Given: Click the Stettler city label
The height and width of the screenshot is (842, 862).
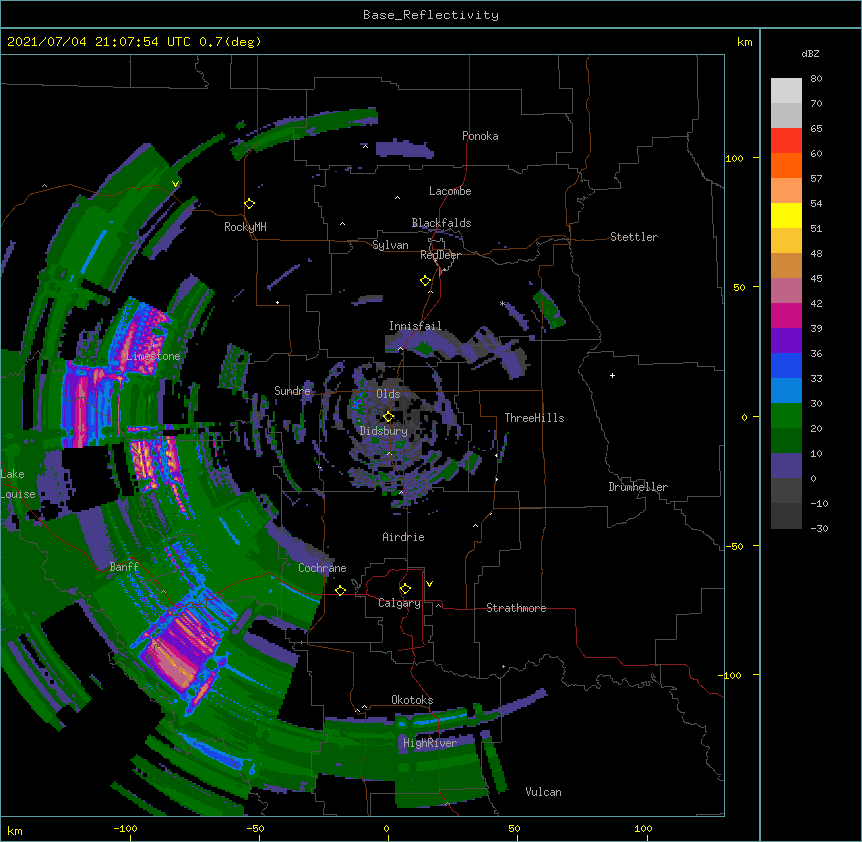Looking at the screenshot, I should (634, 237).
